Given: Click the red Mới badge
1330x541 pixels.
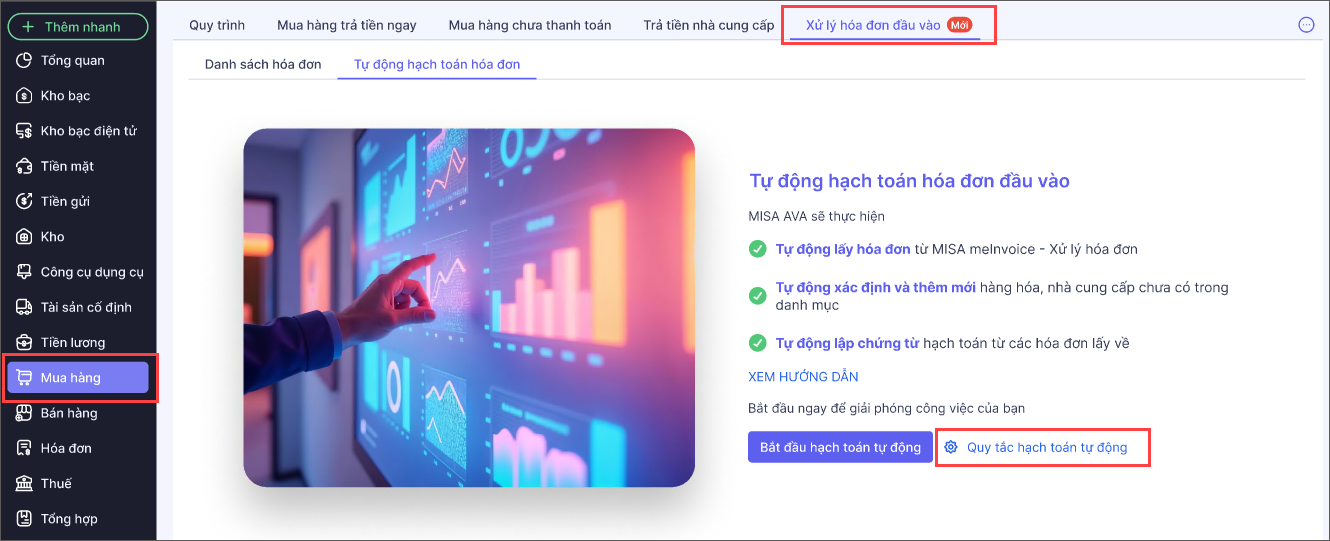Looking at the screenshot, I should click(x=960, y=25).
